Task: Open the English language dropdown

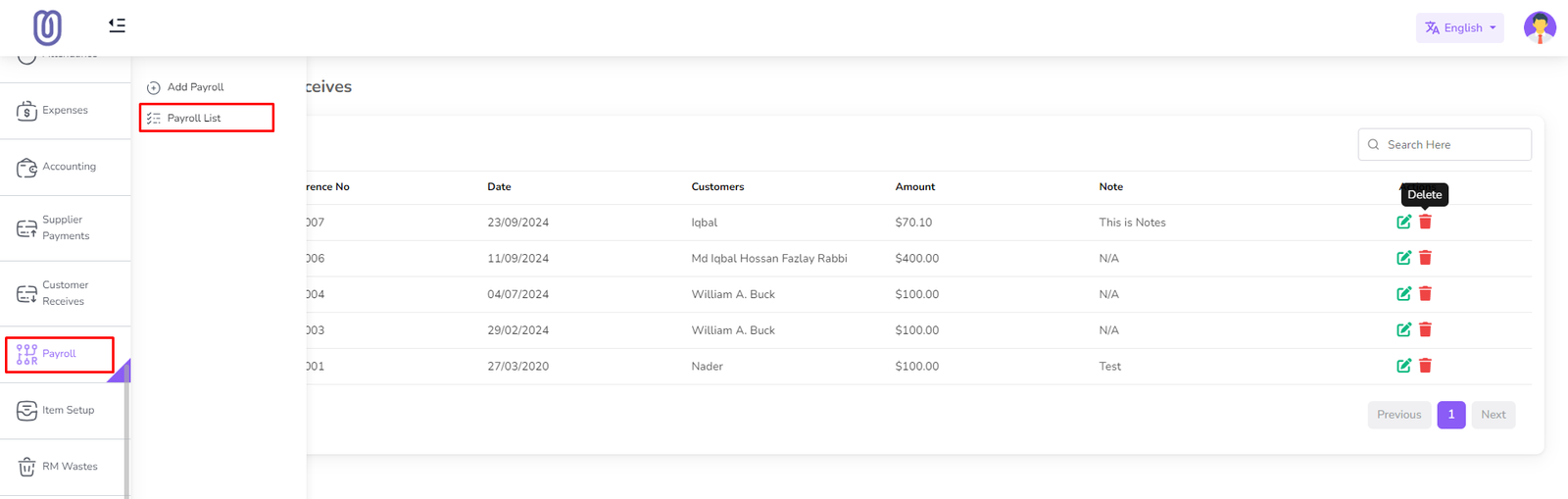Action: pos(1459,27)
